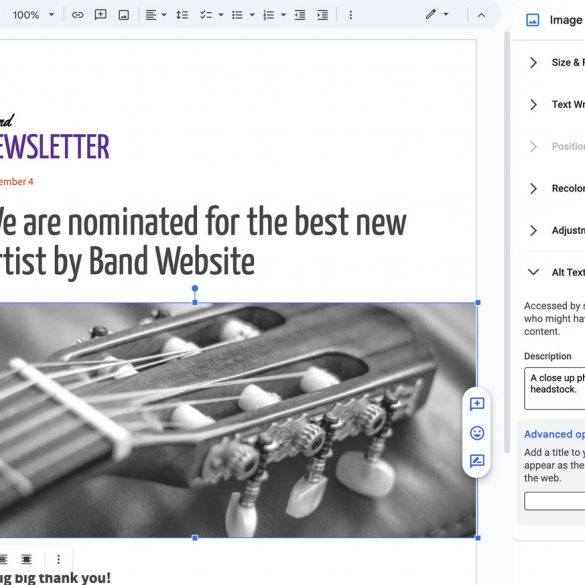
Task: Click the increase indent icon
Action: pos(322,15)
